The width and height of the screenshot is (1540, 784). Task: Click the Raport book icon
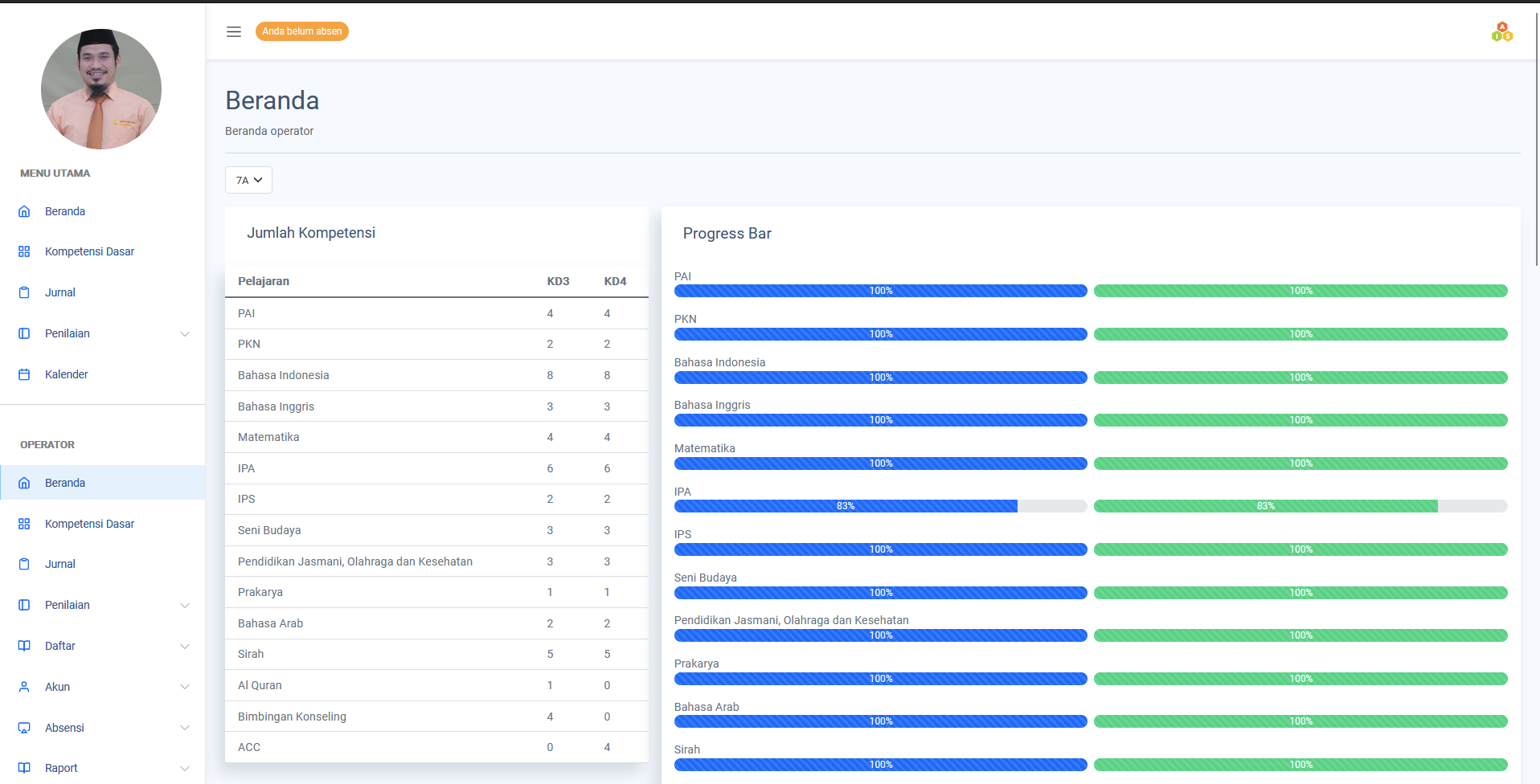[23, 768]
